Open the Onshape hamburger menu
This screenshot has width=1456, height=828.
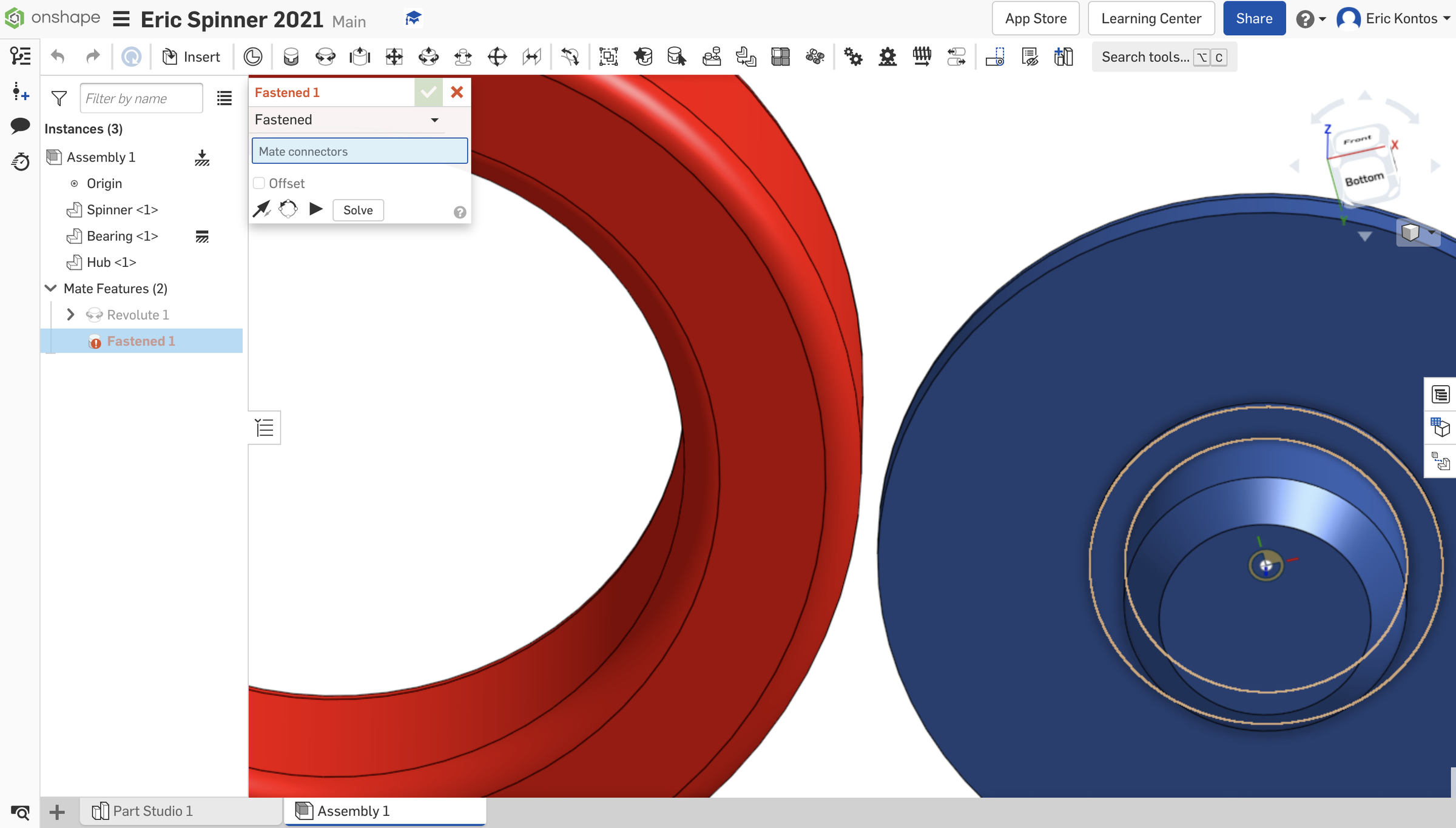pos(121,18)
